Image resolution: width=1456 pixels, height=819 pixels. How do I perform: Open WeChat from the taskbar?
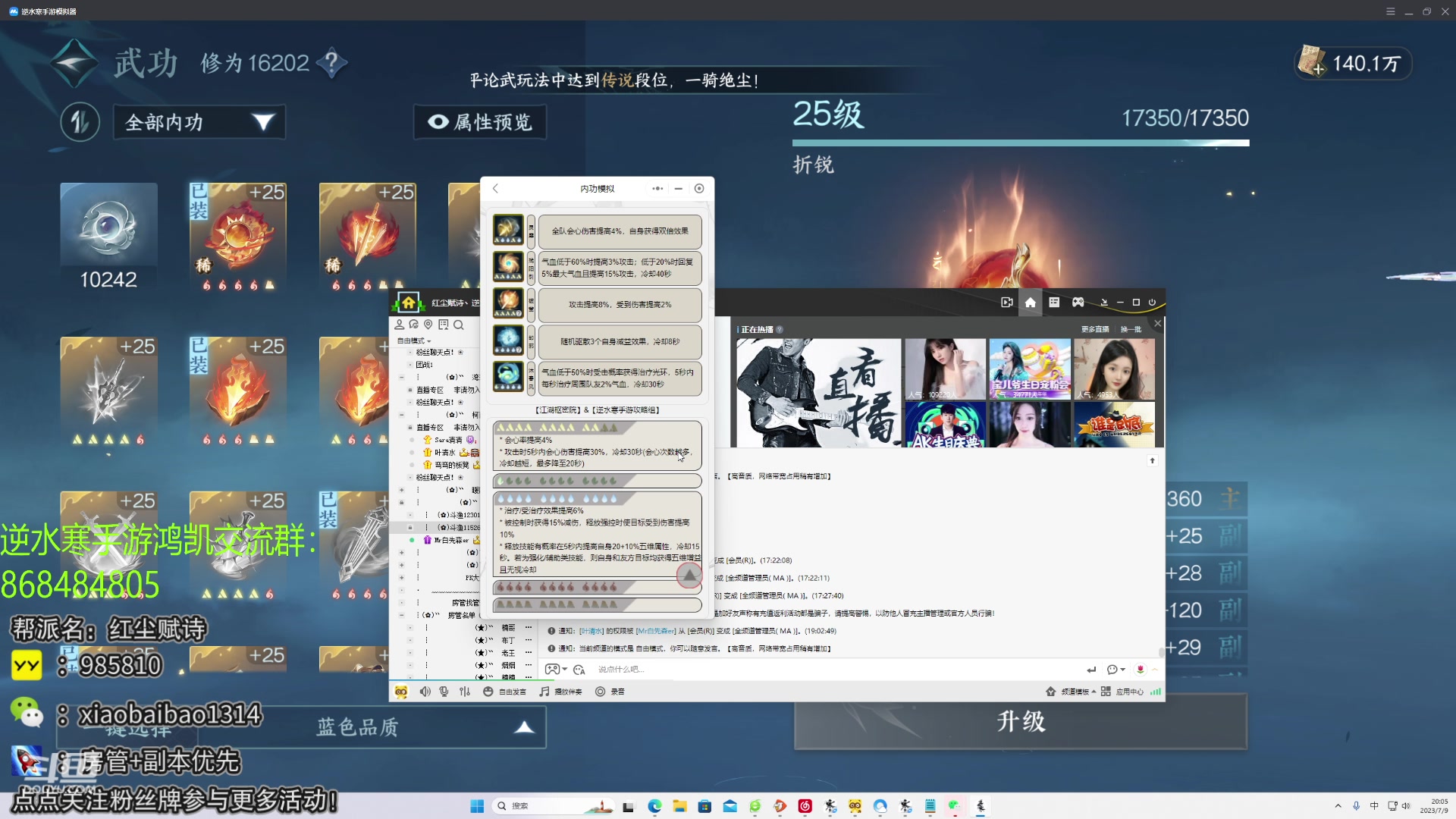coord(954,806)
